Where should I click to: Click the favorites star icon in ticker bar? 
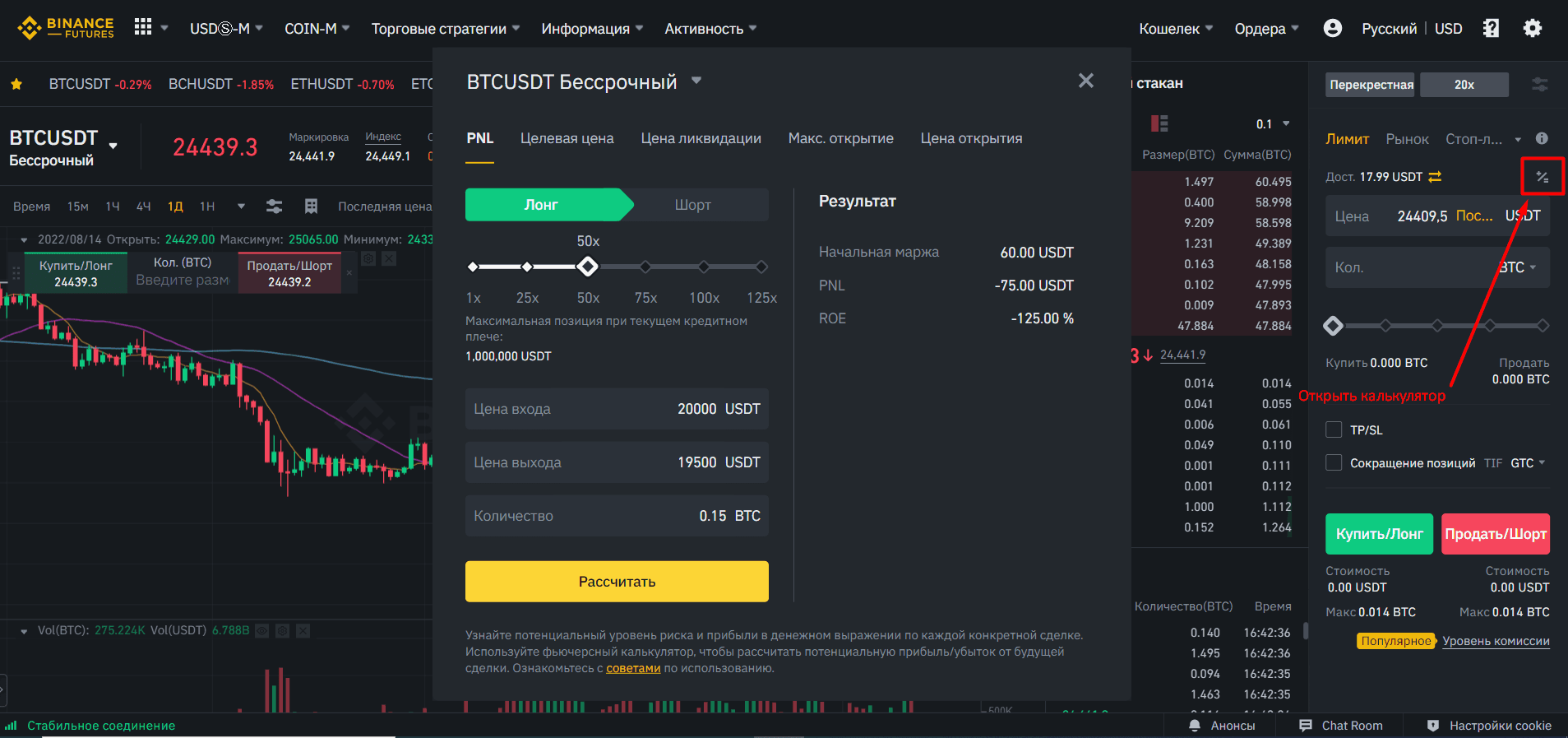click(16, 84)
